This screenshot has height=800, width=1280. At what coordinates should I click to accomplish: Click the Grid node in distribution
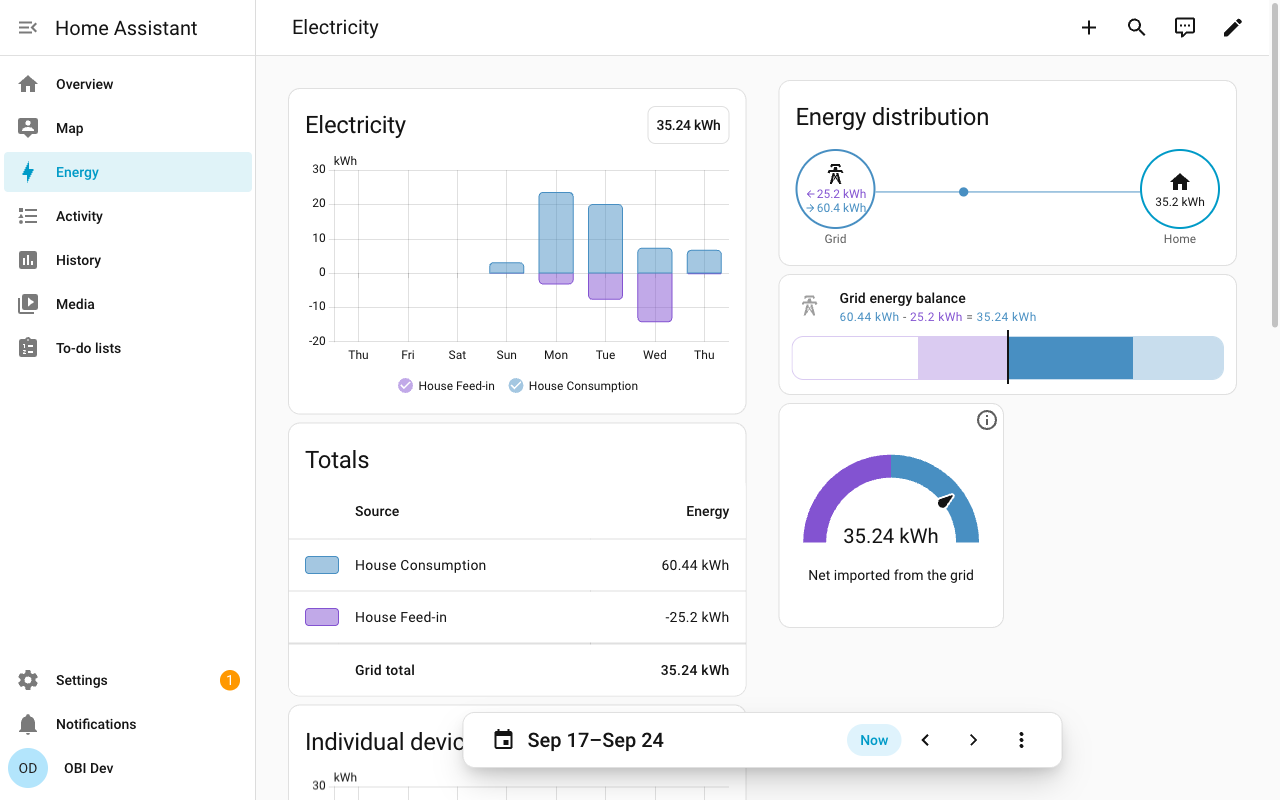(x=835, y=190)
